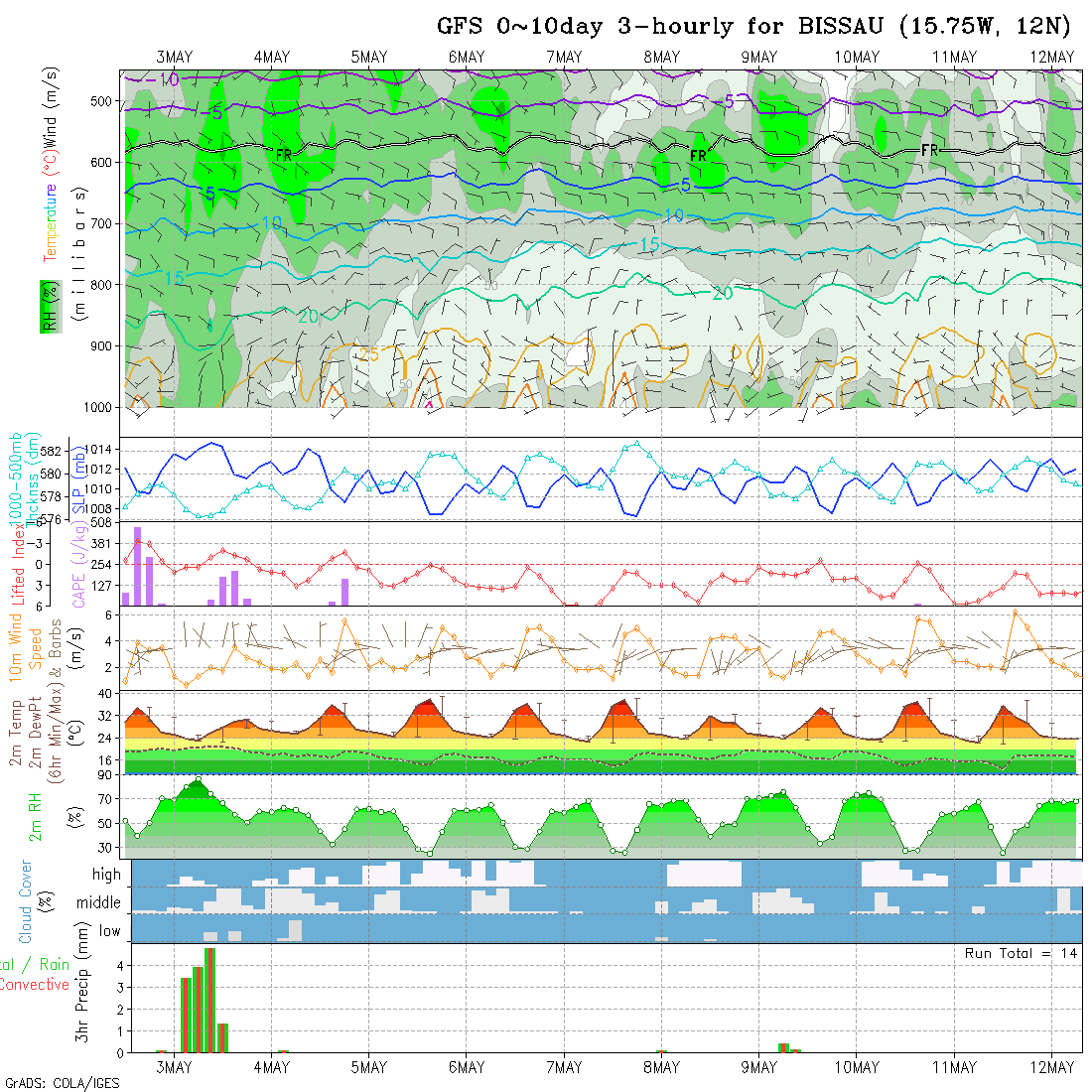Click the 5MAY label on bottom date axis
Viewport: 1092px width, 1092px height.
click(x=369, y=1067)
